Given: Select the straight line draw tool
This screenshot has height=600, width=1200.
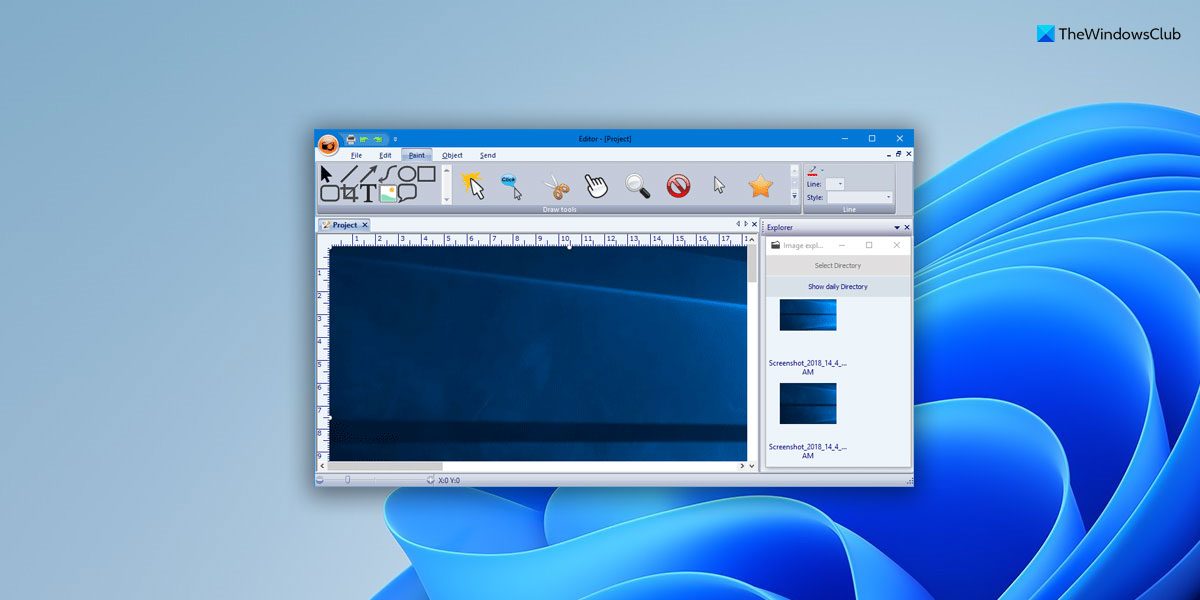Looking at the screenshot, I should coord(348,175).
